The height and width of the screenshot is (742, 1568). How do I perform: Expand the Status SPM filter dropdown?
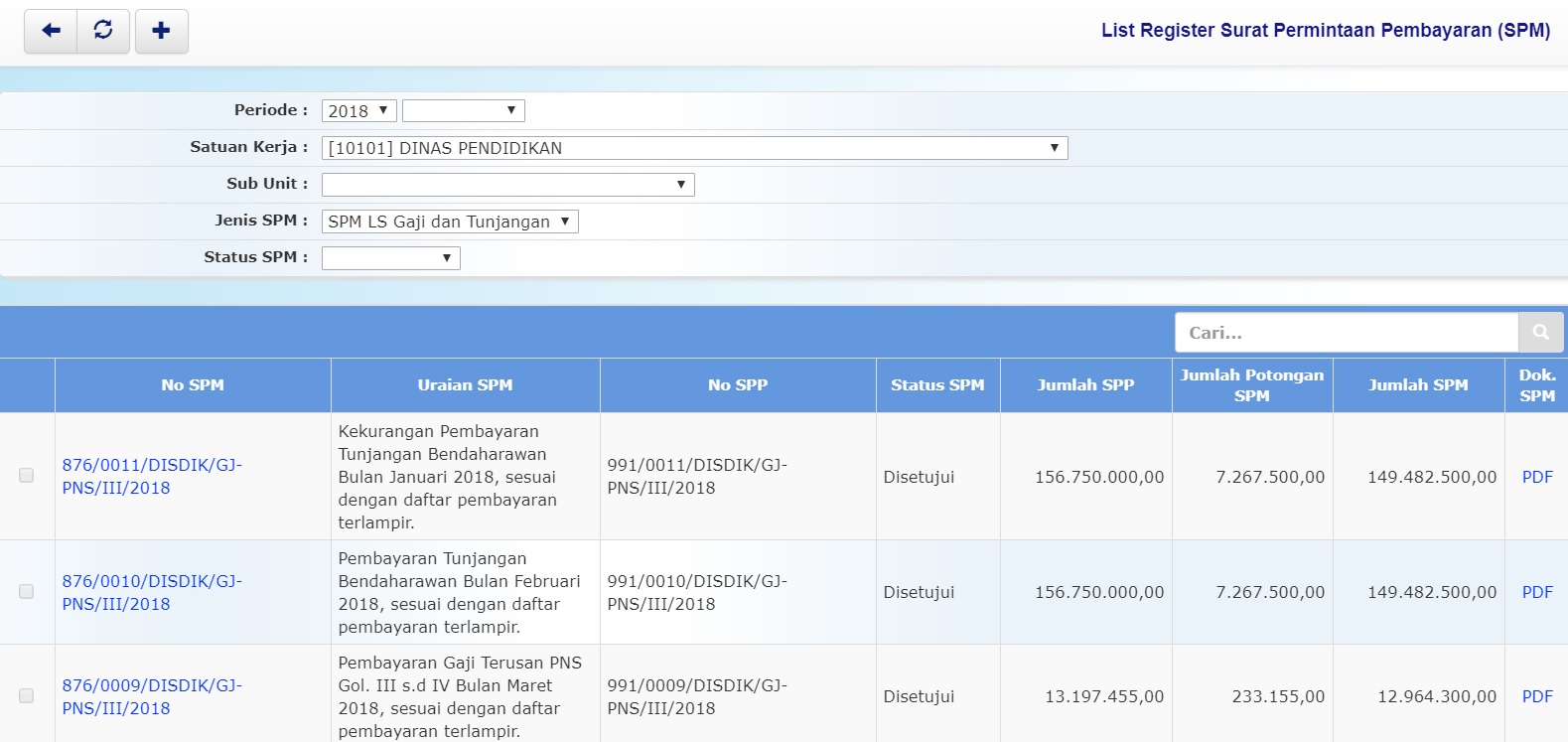tap(391, 258)
